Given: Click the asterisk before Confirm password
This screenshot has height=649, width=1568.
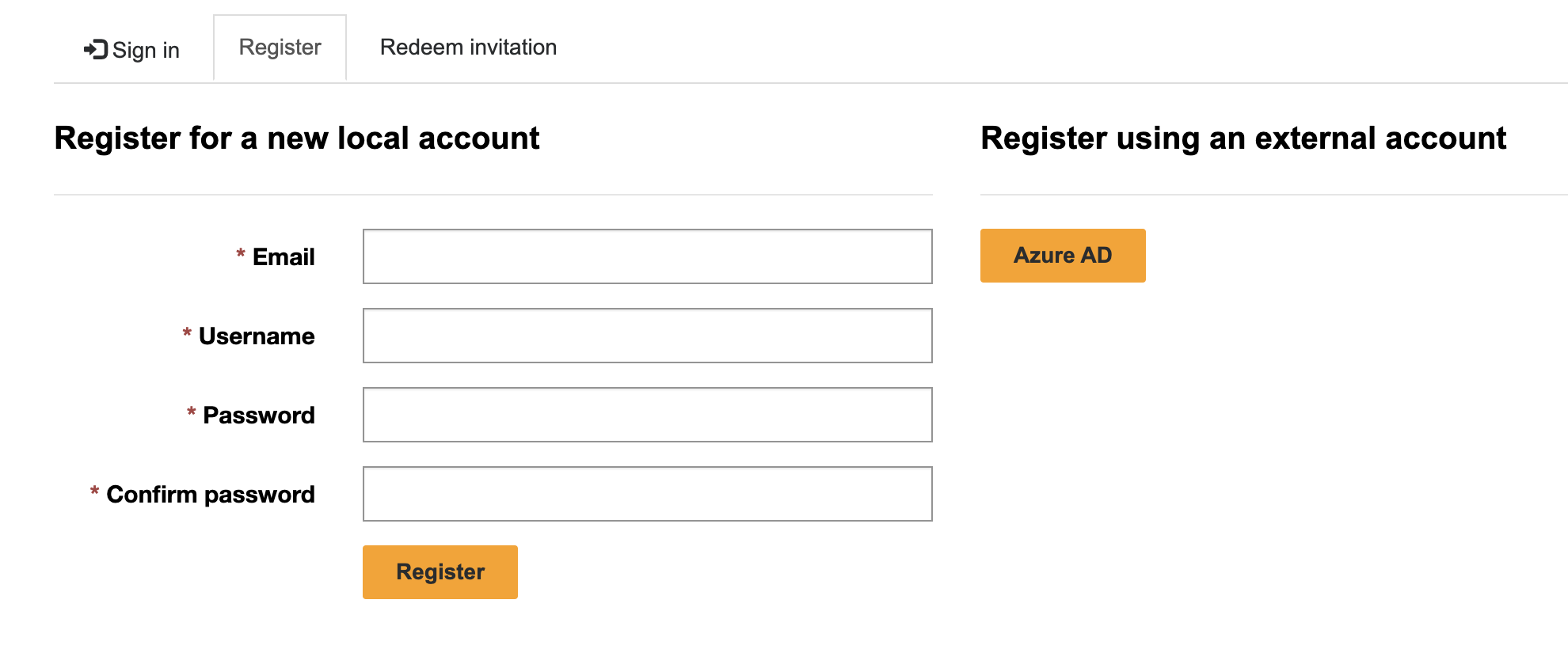Looking at the screenshot, I should pos(94,491).
